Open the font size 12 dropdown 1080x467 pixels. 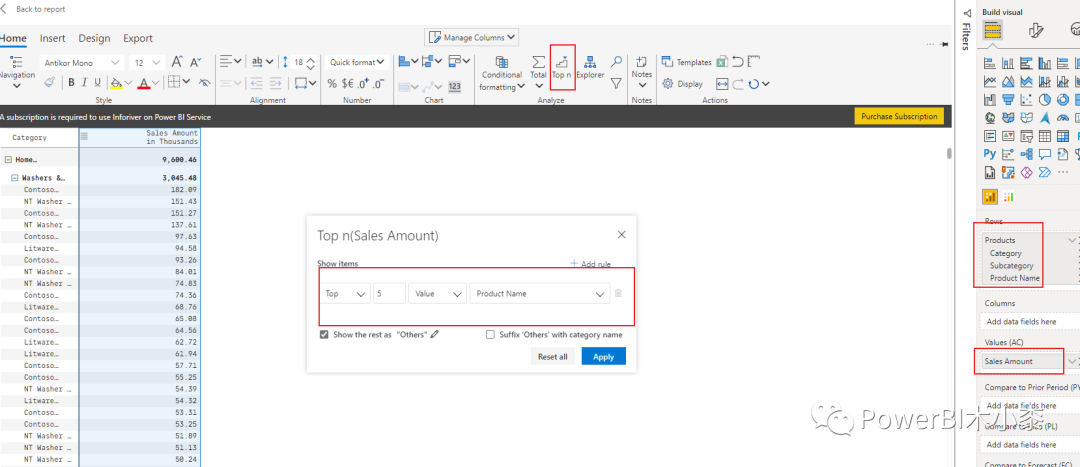pyautogui.click(x=147, y=62)
